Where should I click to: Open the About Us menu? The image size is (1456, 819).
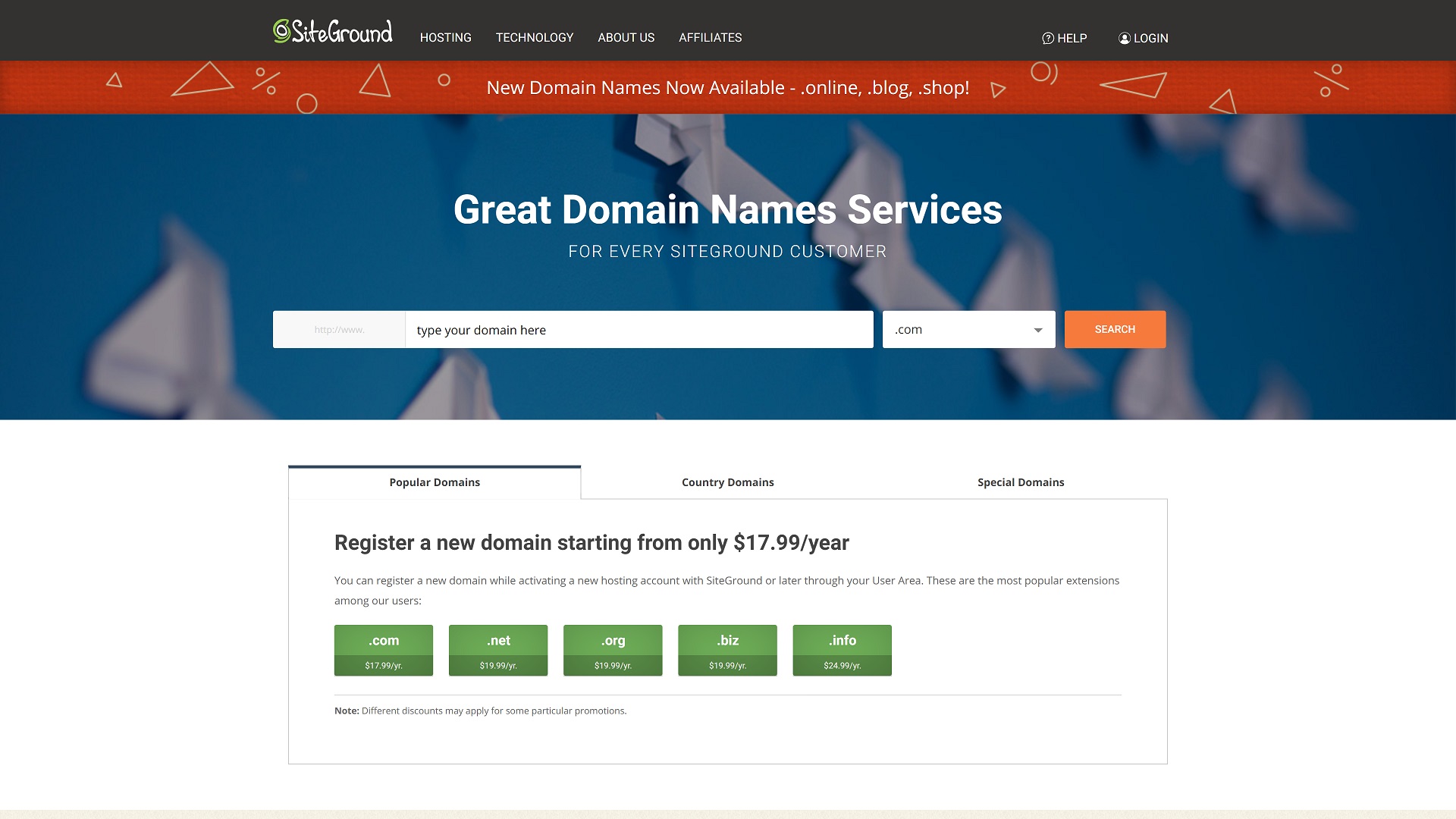[626, 38]
